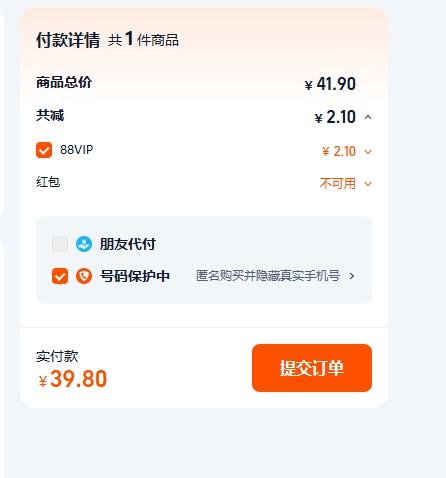446x478 pixels.
Task: Click the 88VIP orange ¥2.10 amount
Action: point(339,151)
